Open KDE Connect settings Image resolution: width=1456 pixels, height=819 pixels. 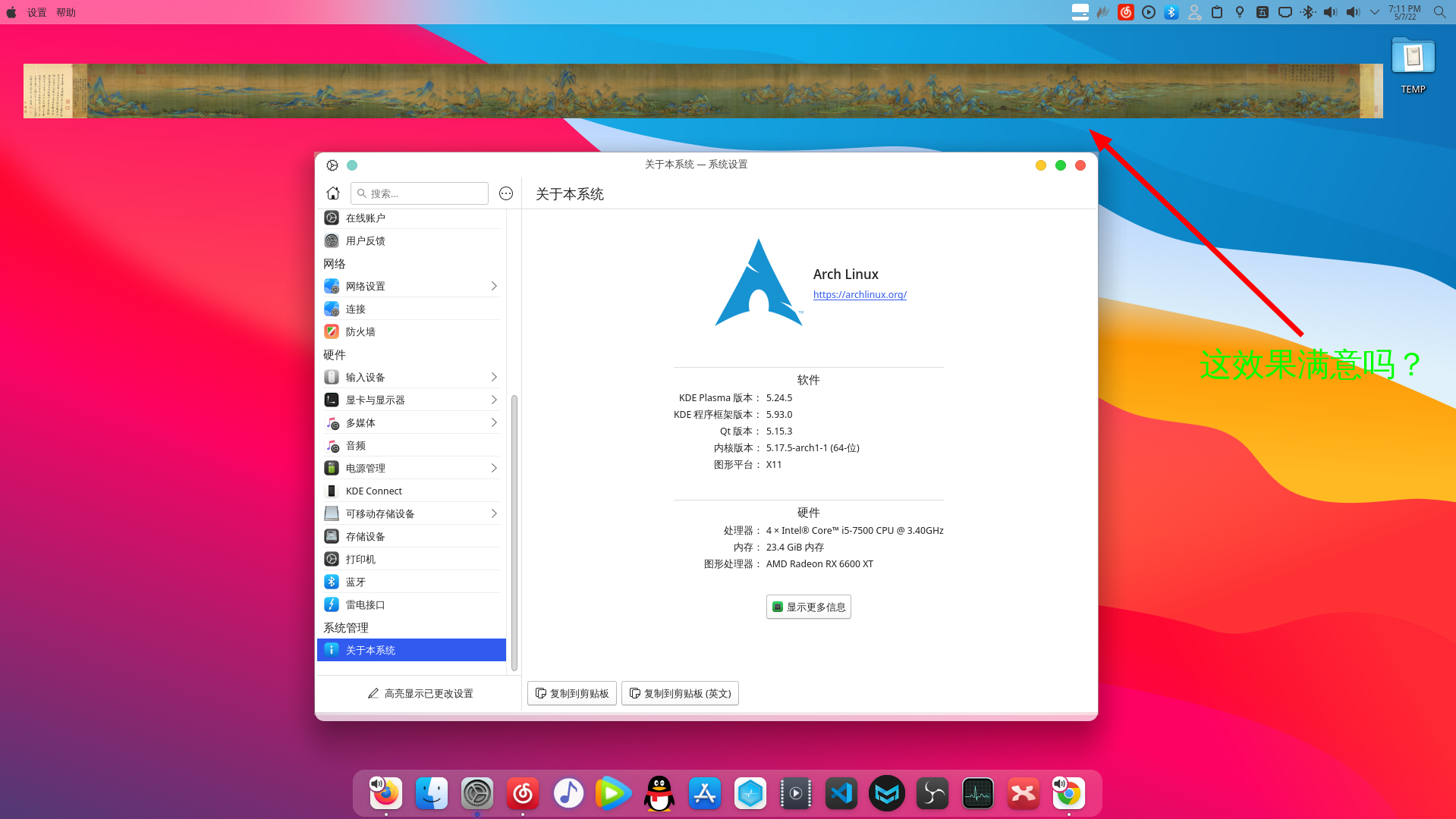tap(373, 491)
